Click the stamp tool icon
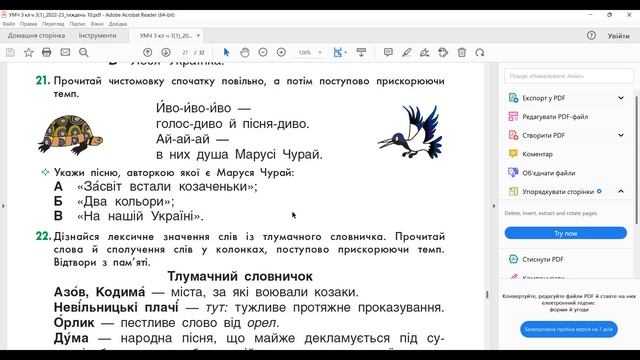This screenshot has width=640, height=360. pos(443,52)
